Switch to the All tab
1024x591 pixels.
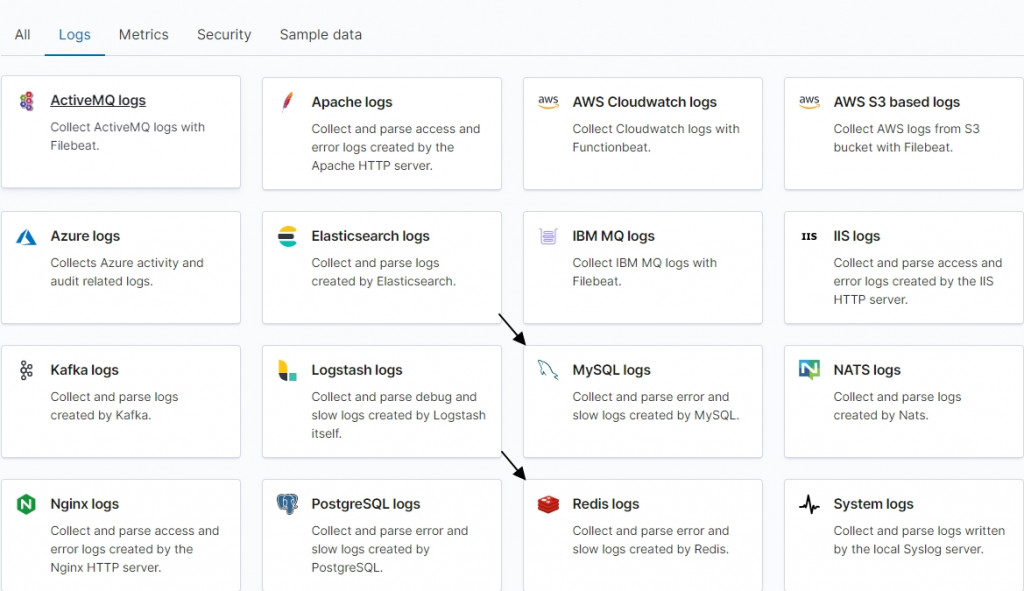pyautogui.click(x=22, y=34)
